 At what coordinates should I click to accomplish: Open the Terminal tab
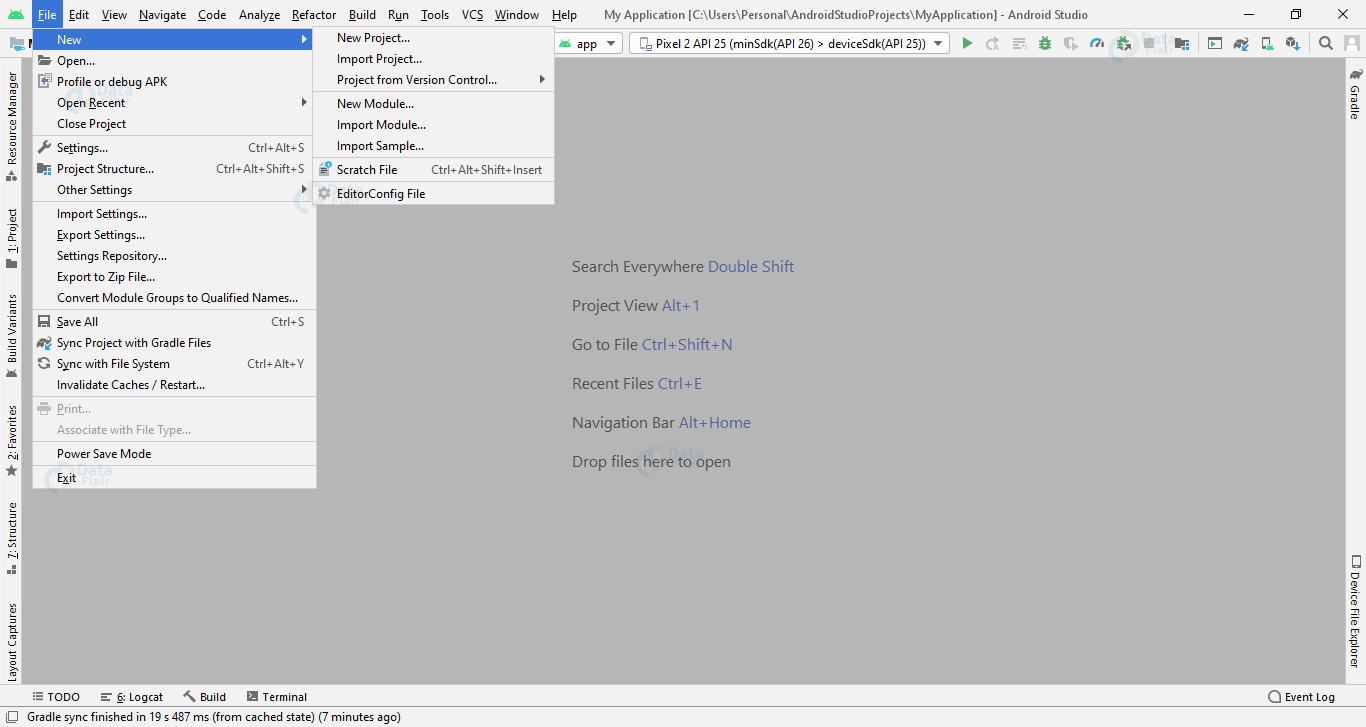277,697
